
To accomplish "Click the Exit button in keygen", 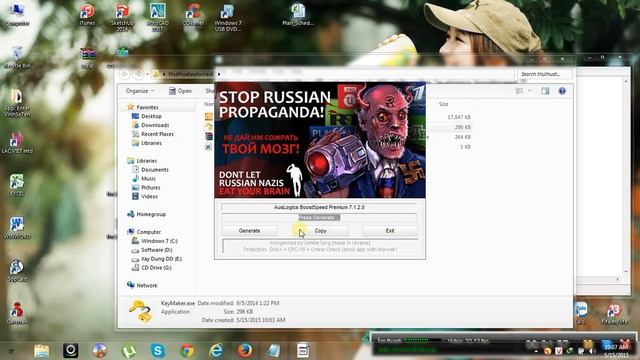I will [x=390, y=231].
